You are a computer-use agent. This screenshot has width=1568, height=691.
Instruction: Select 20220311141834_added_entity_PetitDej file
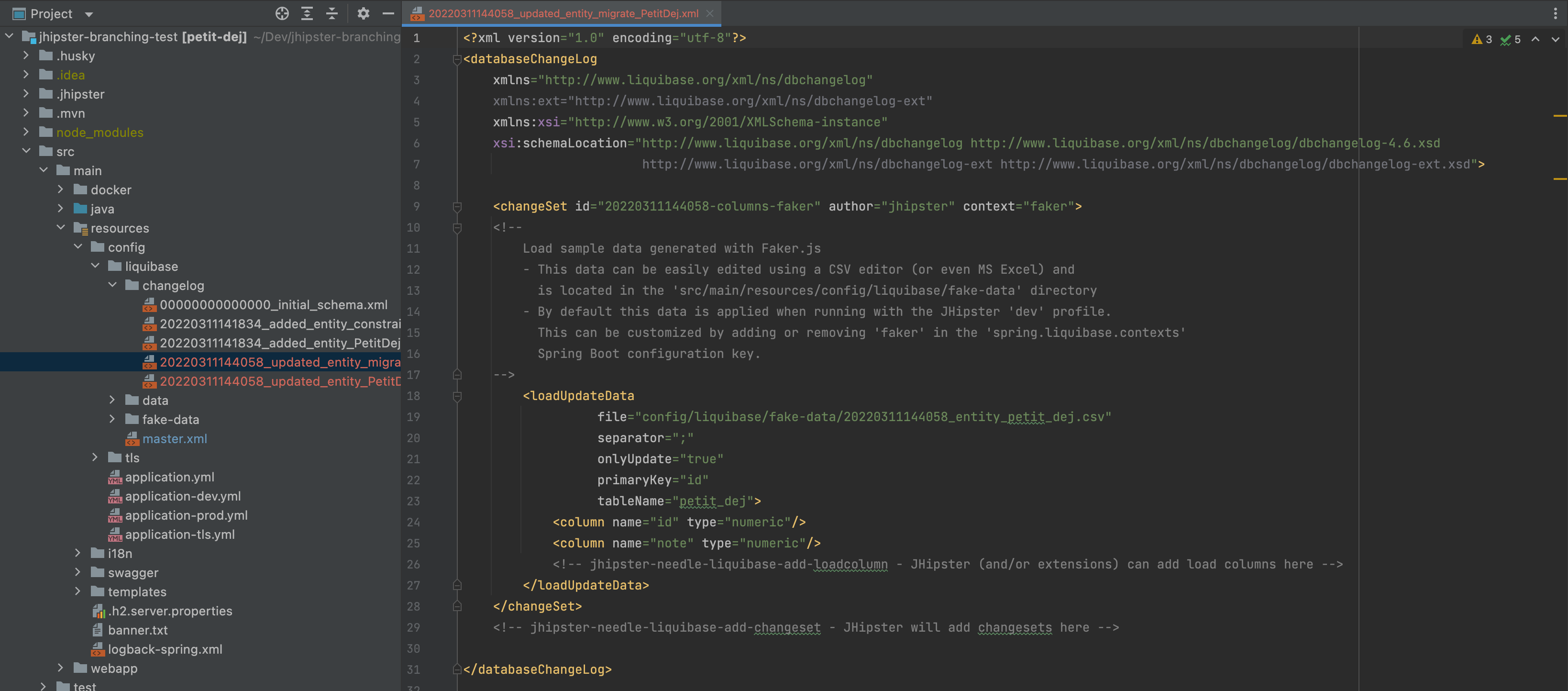(280, 343)
